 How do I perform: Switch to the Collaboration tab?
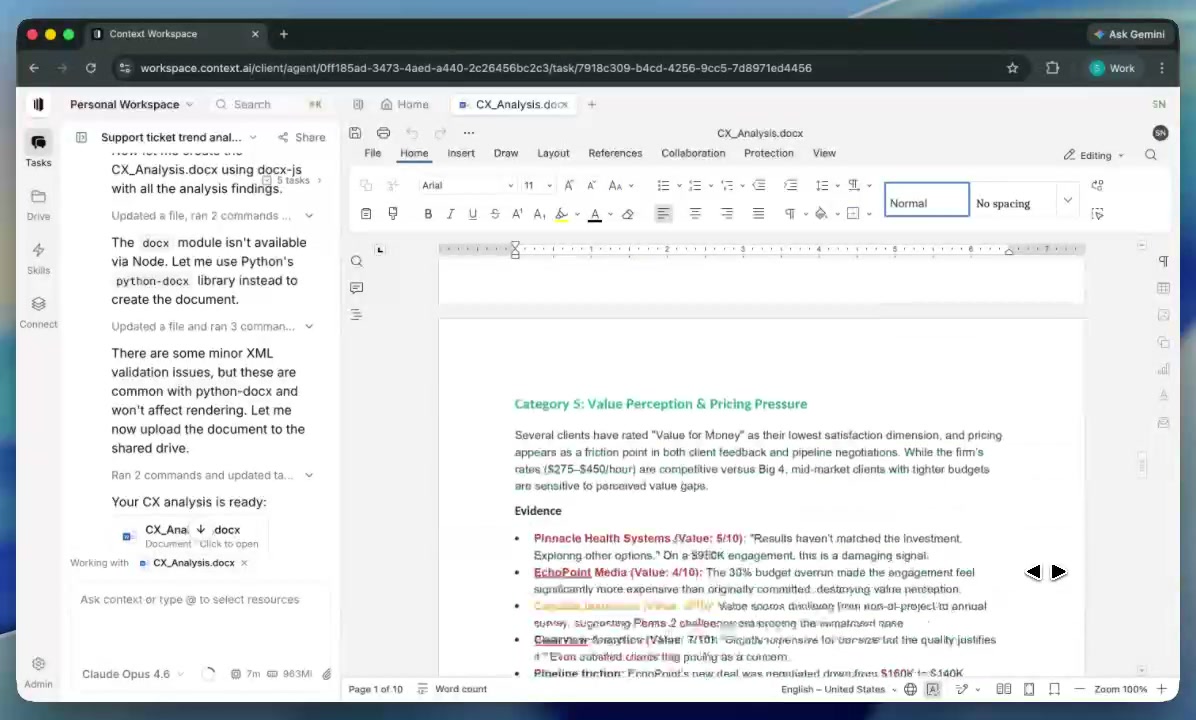coord(693,153)
